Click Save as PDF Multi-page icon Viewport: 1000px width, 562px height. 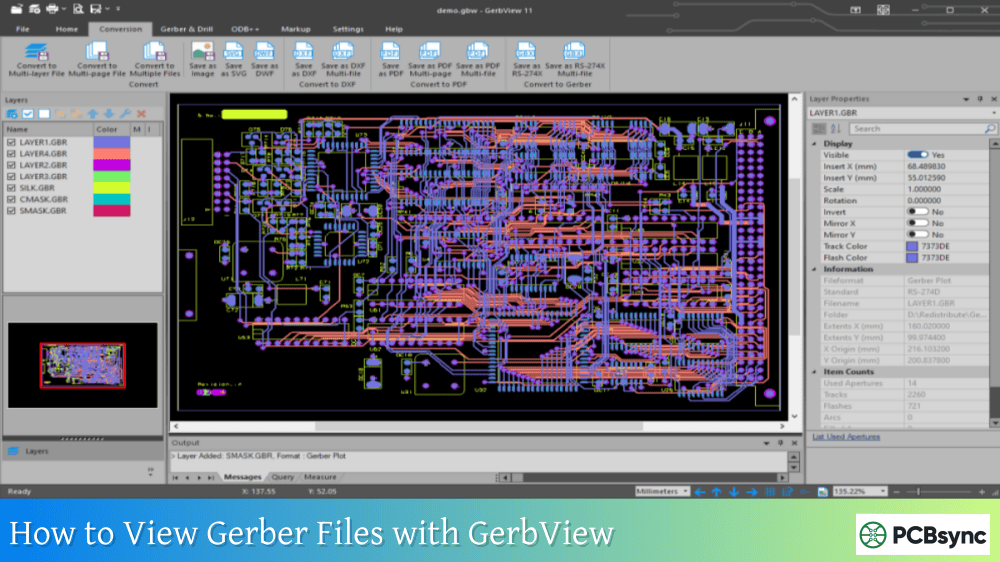click(429, 58)
